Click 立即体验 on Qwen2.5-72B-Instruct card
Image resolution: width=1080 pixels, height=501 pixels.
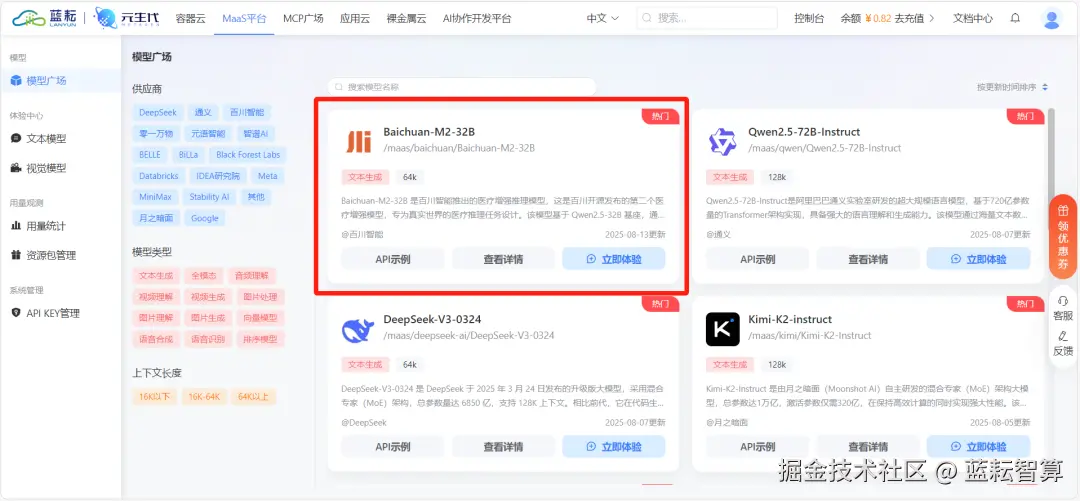pos(978,259)
